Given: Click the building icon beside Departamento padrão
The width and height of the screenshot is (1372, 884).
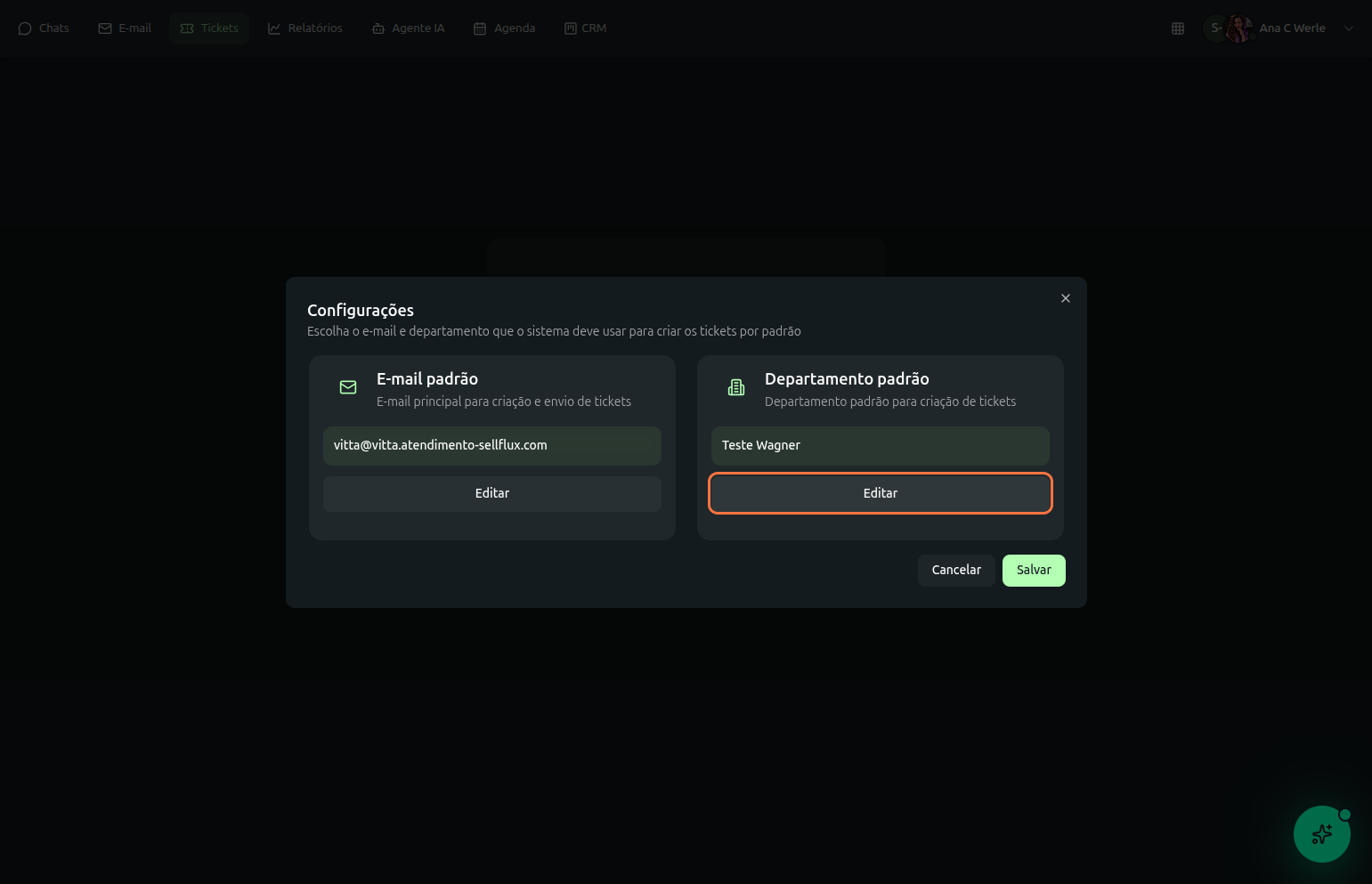Looking at the screenshot, I should click(x=736, y=387).
